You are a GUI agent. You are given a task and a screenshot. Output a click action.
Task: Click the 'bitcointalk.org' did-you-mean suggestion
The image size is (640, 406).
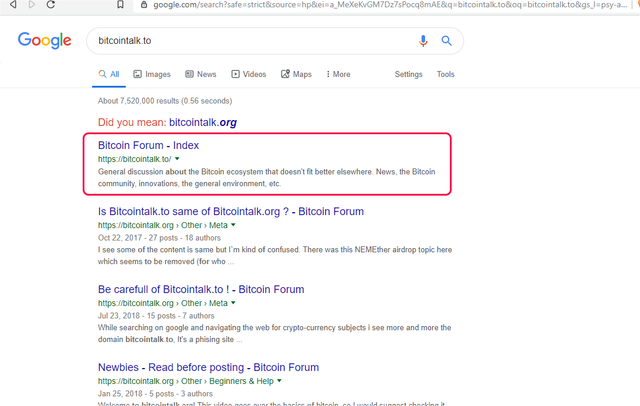coord(203,122)
